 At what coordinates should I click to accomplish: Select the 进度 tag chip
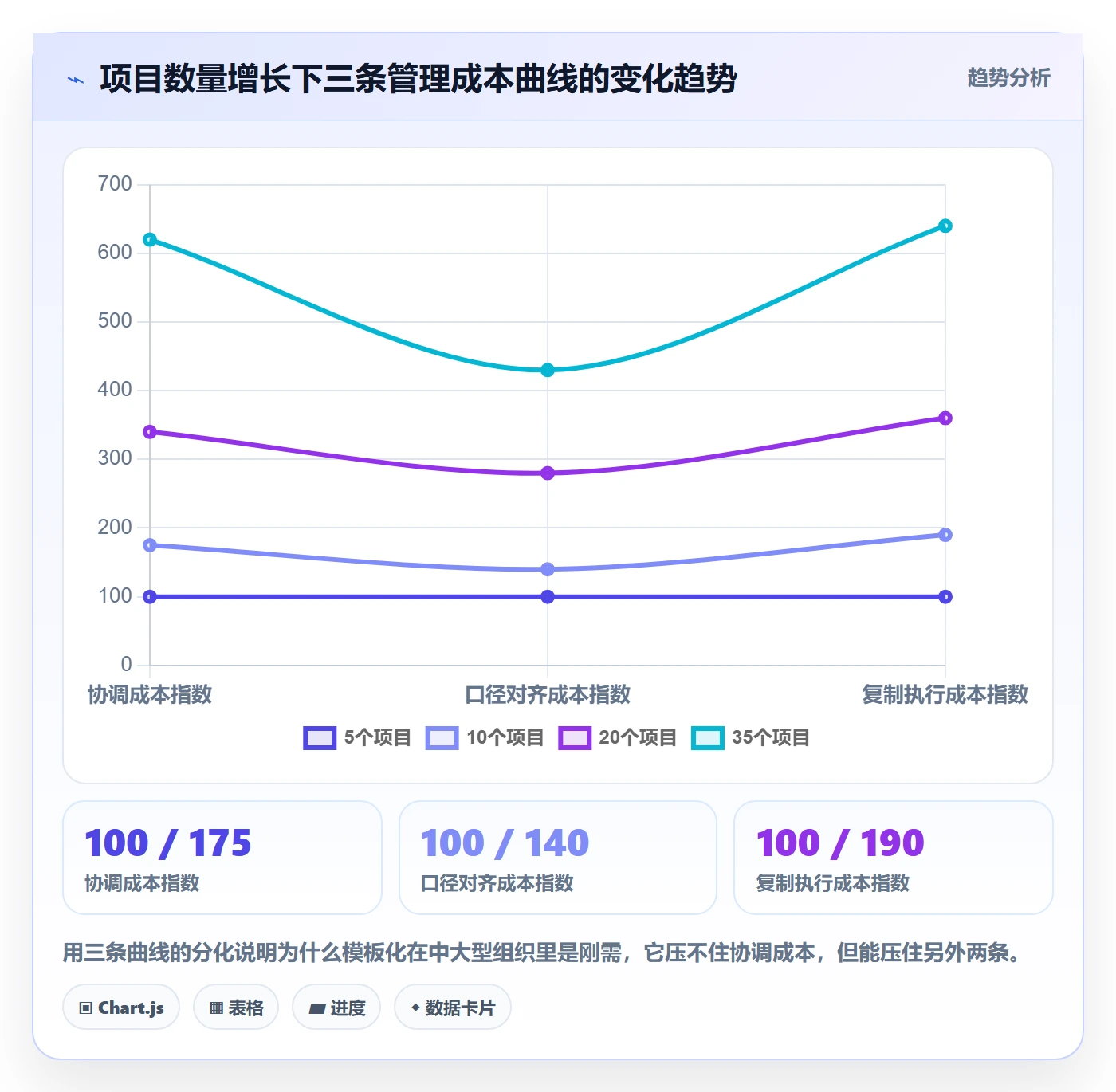pos(336,1008)
